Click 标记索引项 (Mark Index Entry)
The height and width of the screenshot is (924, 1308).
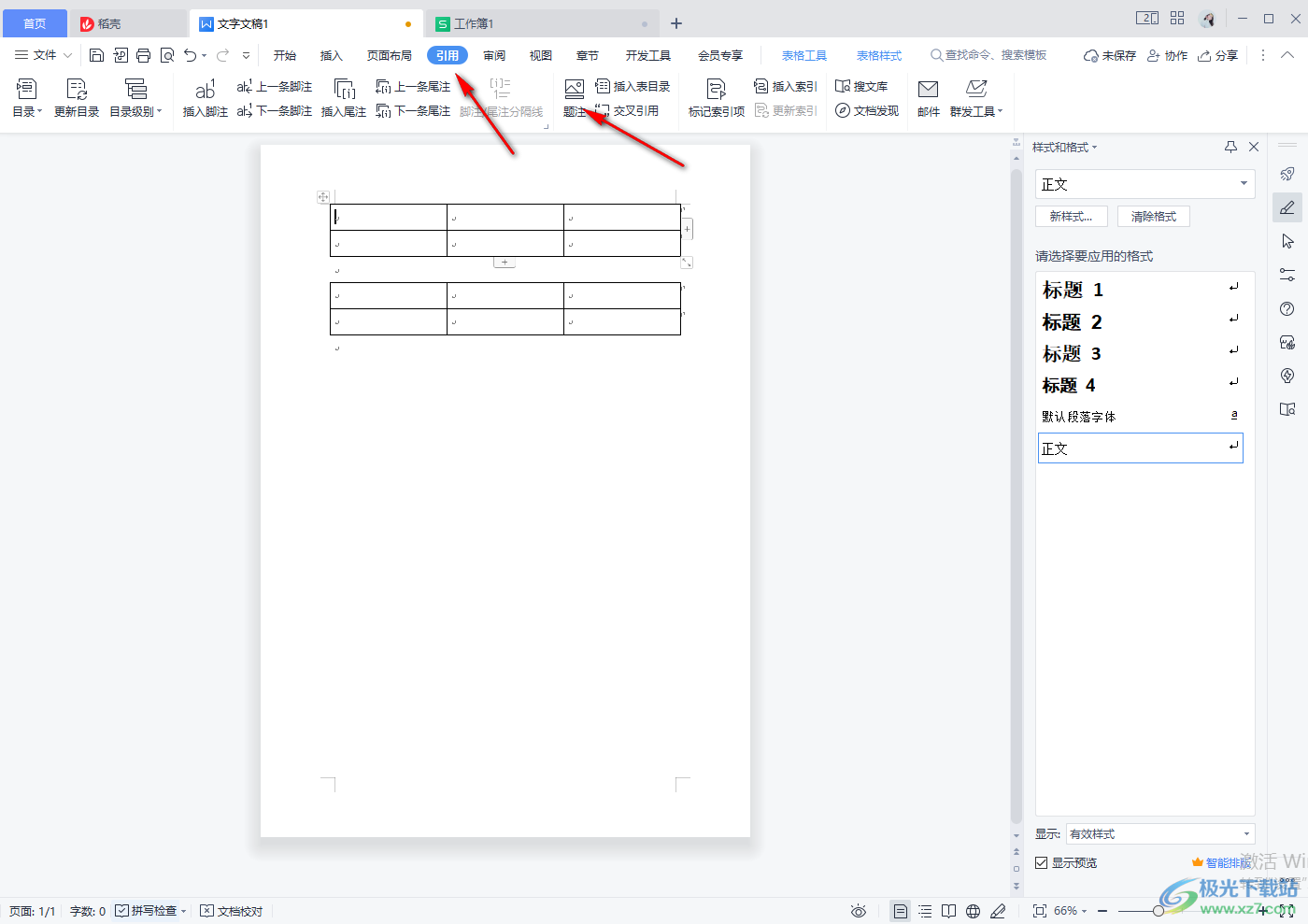tap(717, 98)
